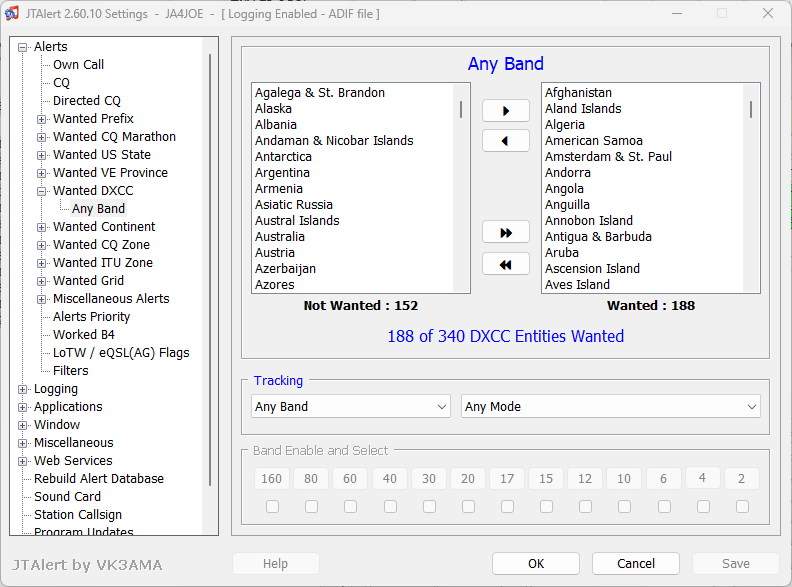Expand the Web Services tree node
Viewport: 792px width, 587px height.
coord(22,461)
